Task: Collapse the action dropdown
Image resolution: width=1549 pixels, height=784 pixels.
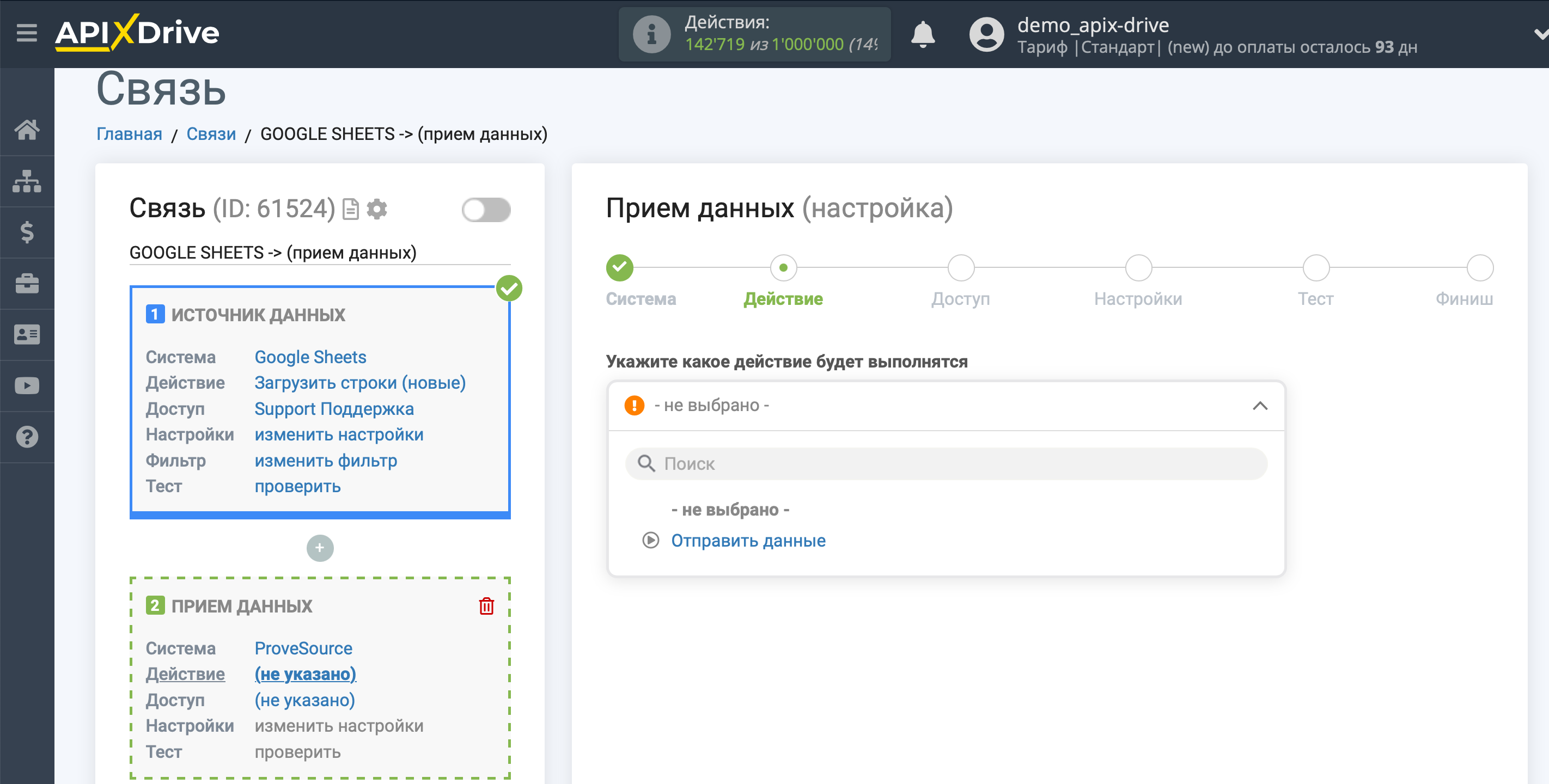Action: (1260, 407)
